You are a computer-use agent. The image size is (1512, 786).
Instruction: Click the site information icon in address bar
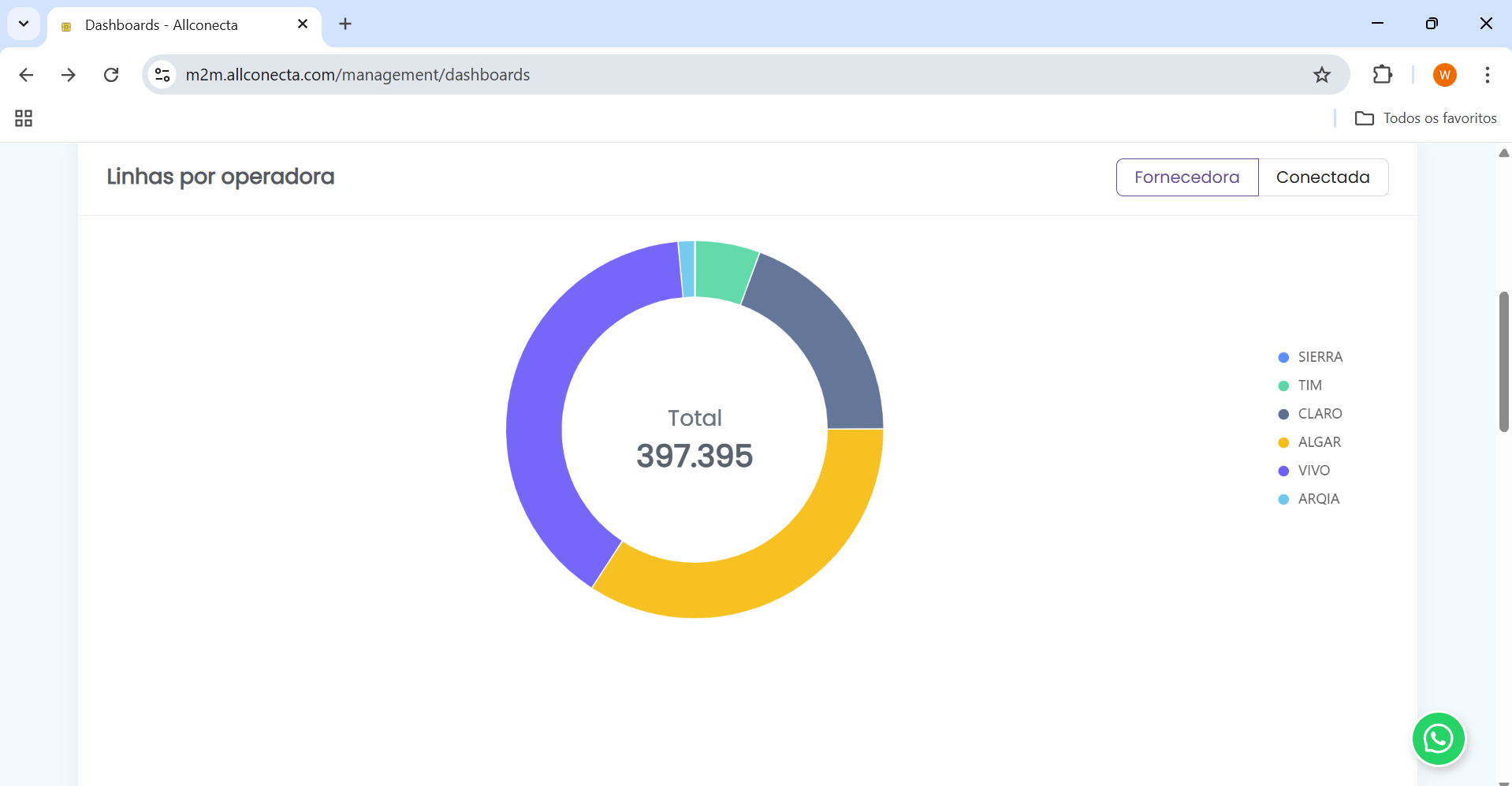click(x=162, y=75)
